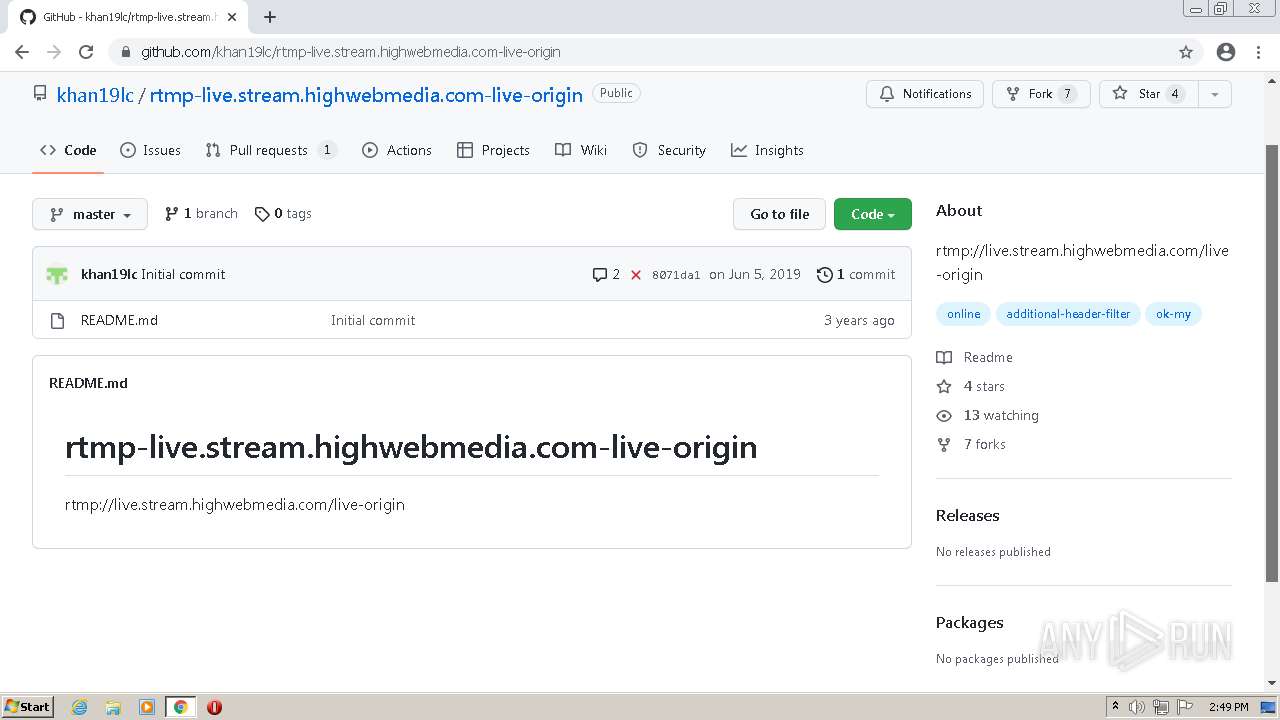Show hidden system tray icons
The height and width of the screenshot is (720, 1280).
point(1115,707)
